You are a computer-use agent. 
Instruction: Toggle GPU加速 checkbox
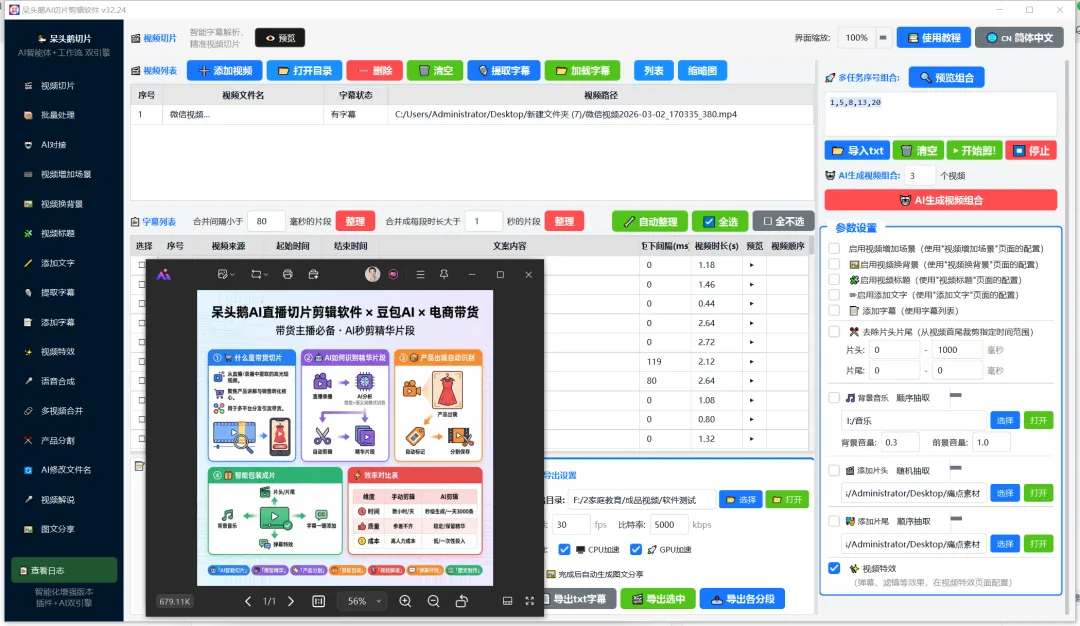pyautogui.click(x=636, y=550)
